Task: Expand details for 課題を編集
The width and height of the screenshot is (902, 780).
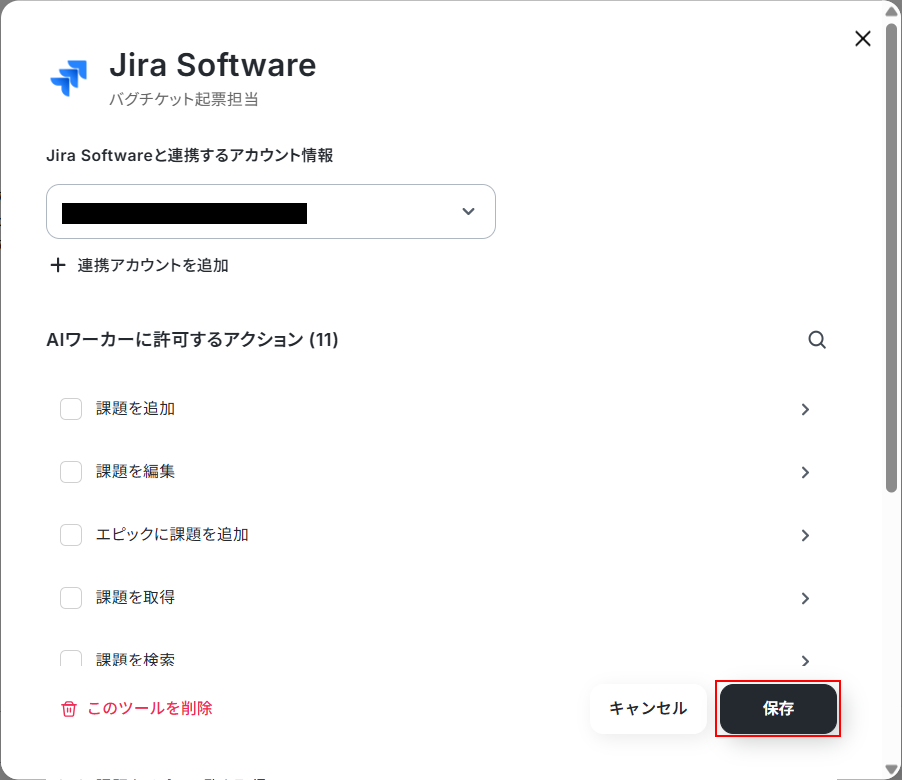Action: click(805, 472)
